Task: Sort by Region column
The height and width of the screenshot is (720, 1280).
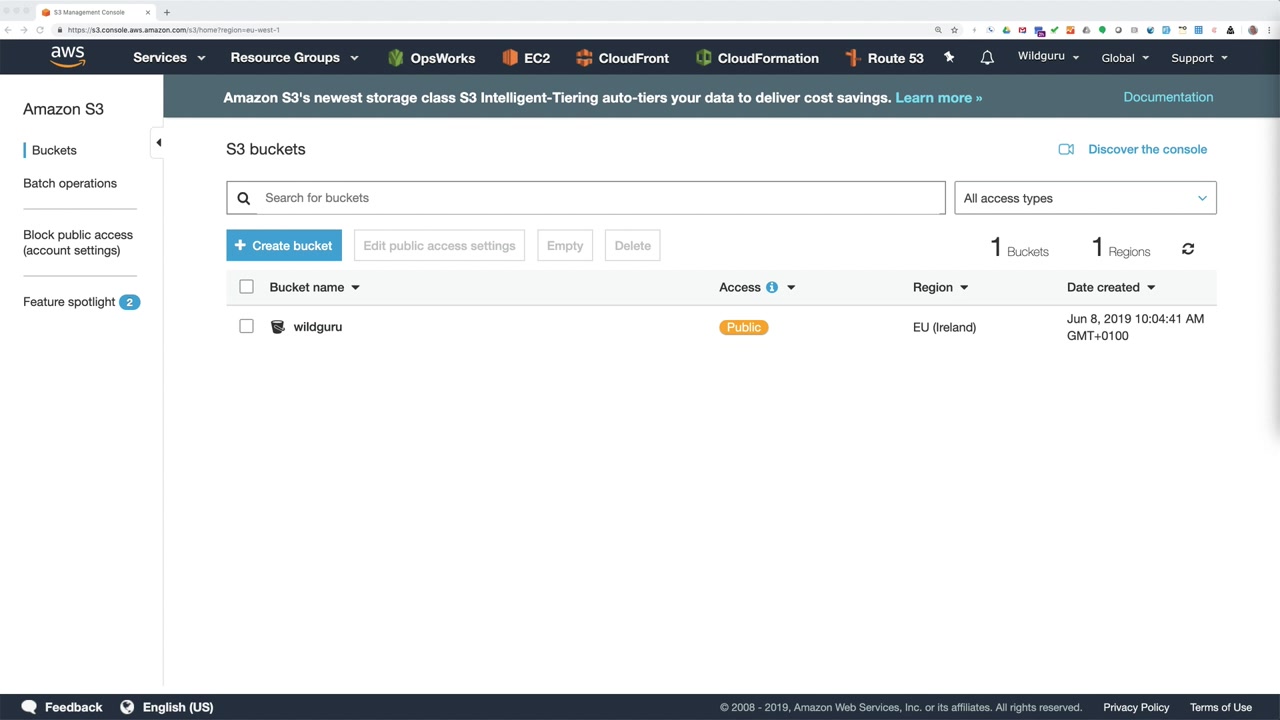Action: 940,287
